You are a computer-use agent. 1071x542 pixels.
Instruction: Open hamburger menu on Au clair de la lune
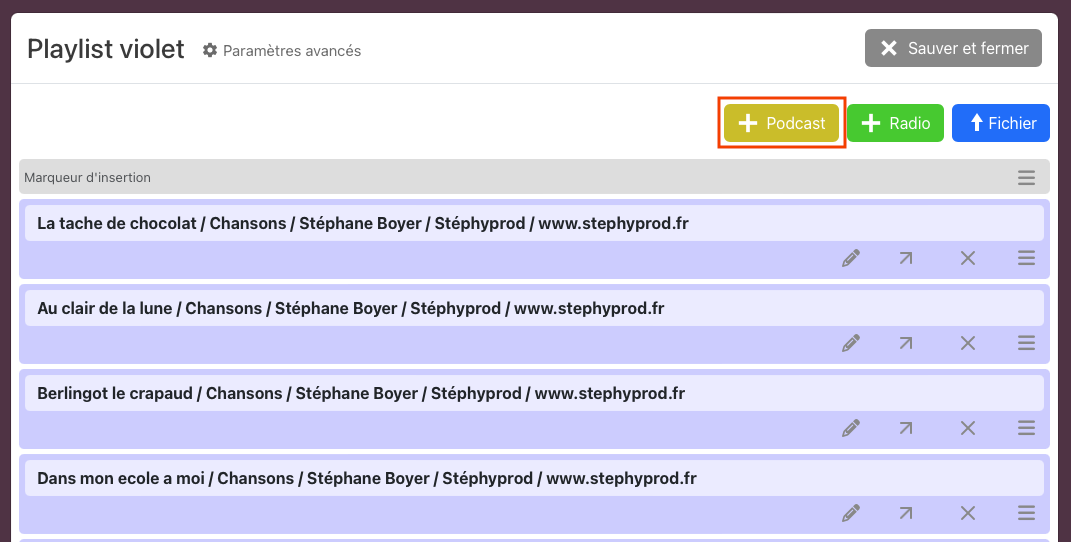coord(1026,343)
